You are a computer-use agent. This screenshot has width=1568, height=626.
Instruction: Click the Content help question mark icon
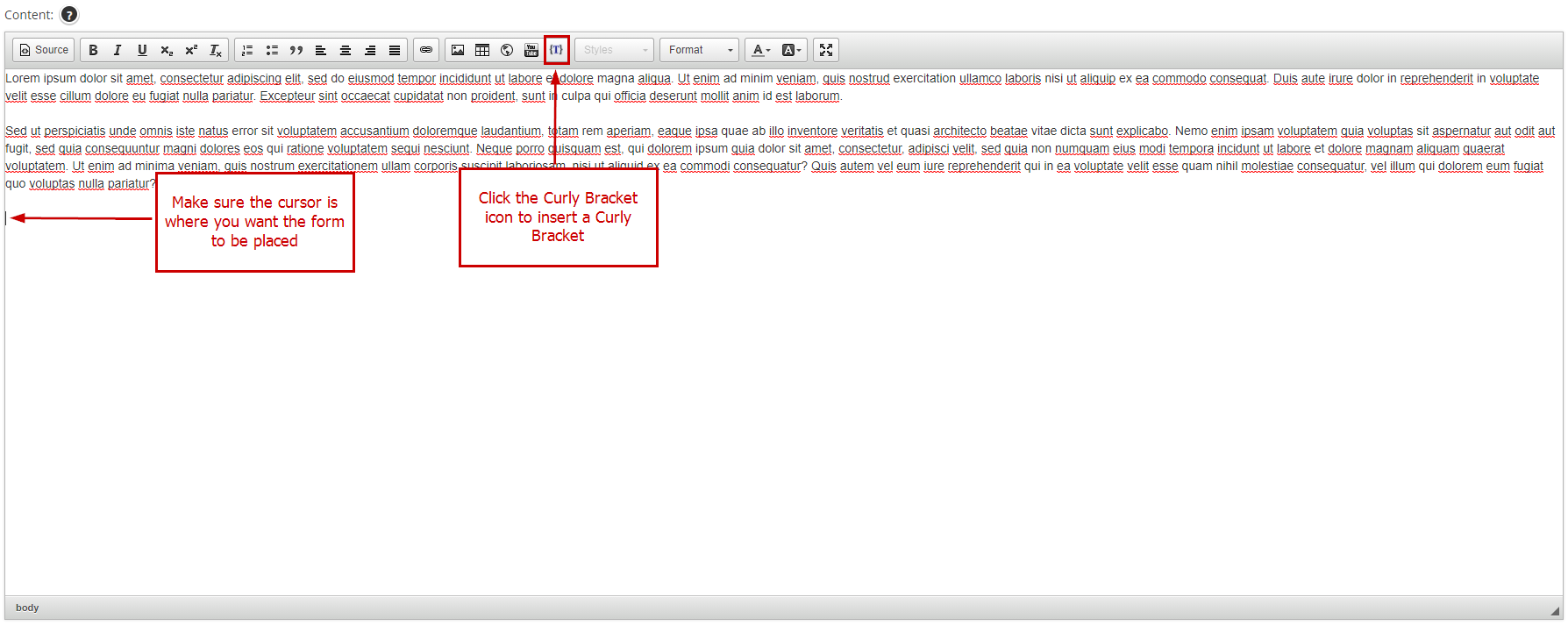tap(69, 15)
